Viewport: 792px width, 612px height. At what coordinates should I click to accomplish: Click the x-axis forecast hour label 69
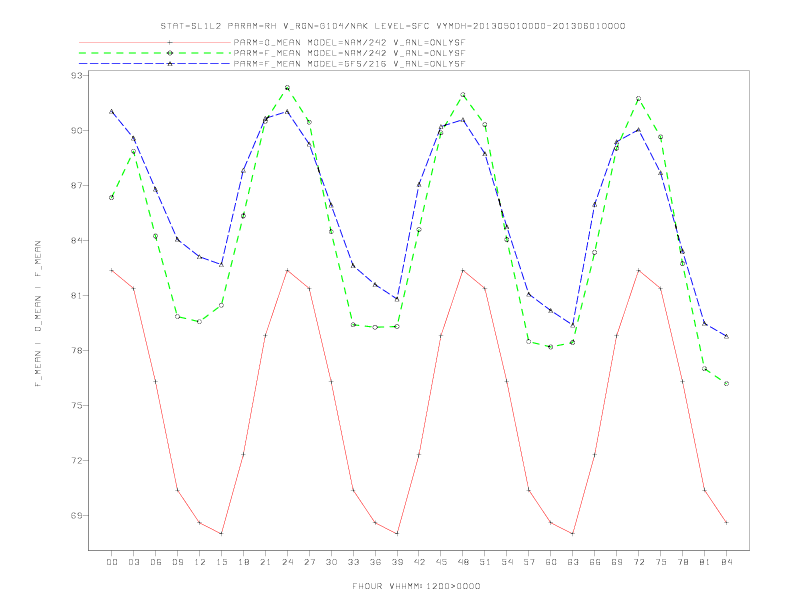[x=617, y=562]
